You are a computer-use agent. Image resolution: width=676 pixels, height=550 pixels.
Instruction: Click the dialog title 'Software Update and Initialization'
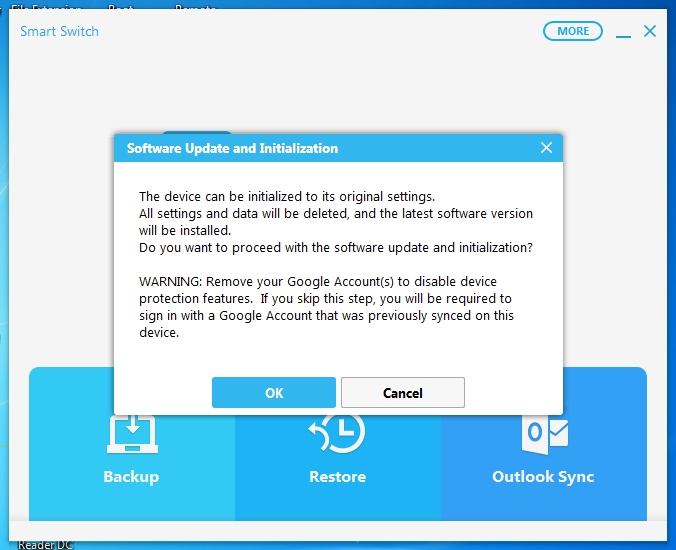(x=232, y=148)
